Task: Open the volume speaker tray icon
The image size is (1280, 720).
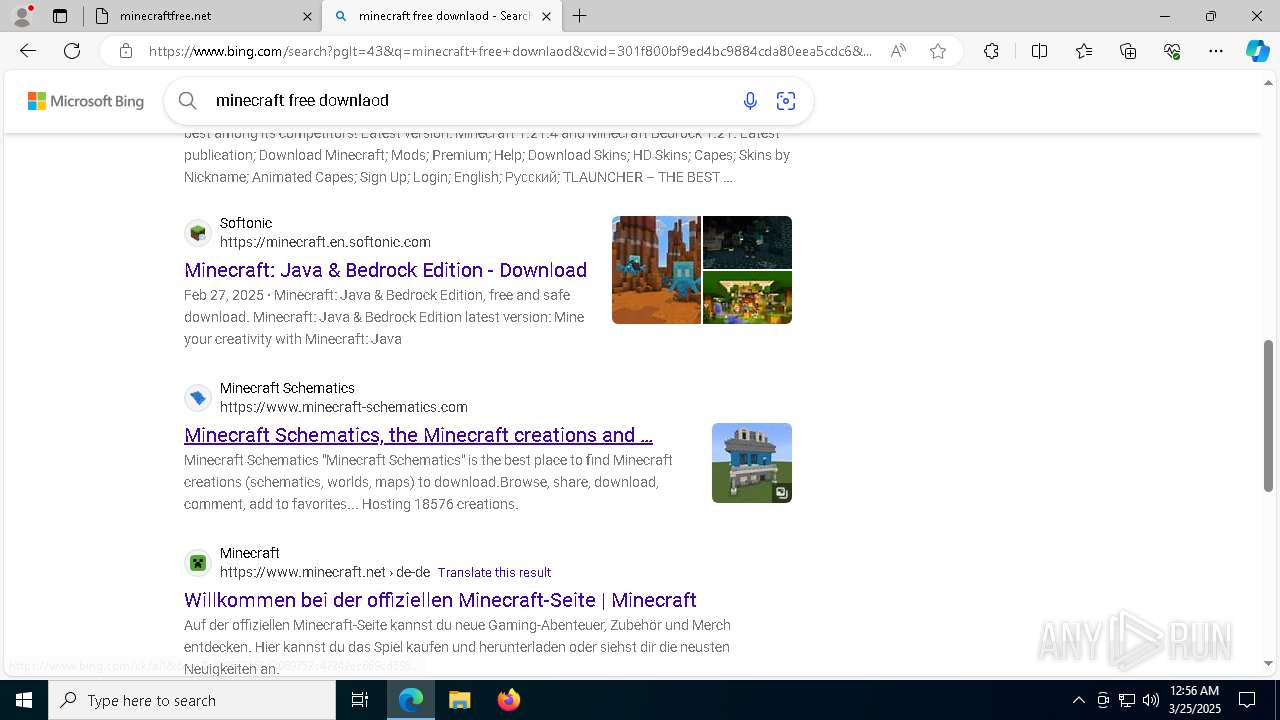Action: [x=1151, y=700]
